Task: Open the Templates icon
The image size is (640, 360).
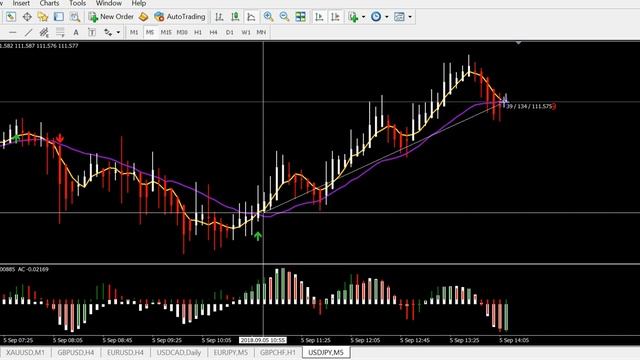Action: pos(399,17)
